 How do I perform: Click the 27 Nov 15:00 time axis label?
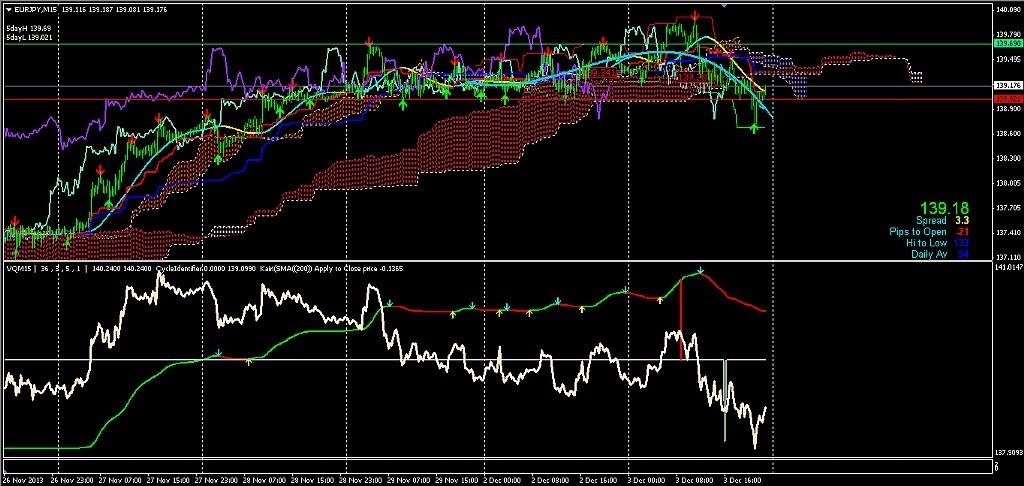point(170,480)
